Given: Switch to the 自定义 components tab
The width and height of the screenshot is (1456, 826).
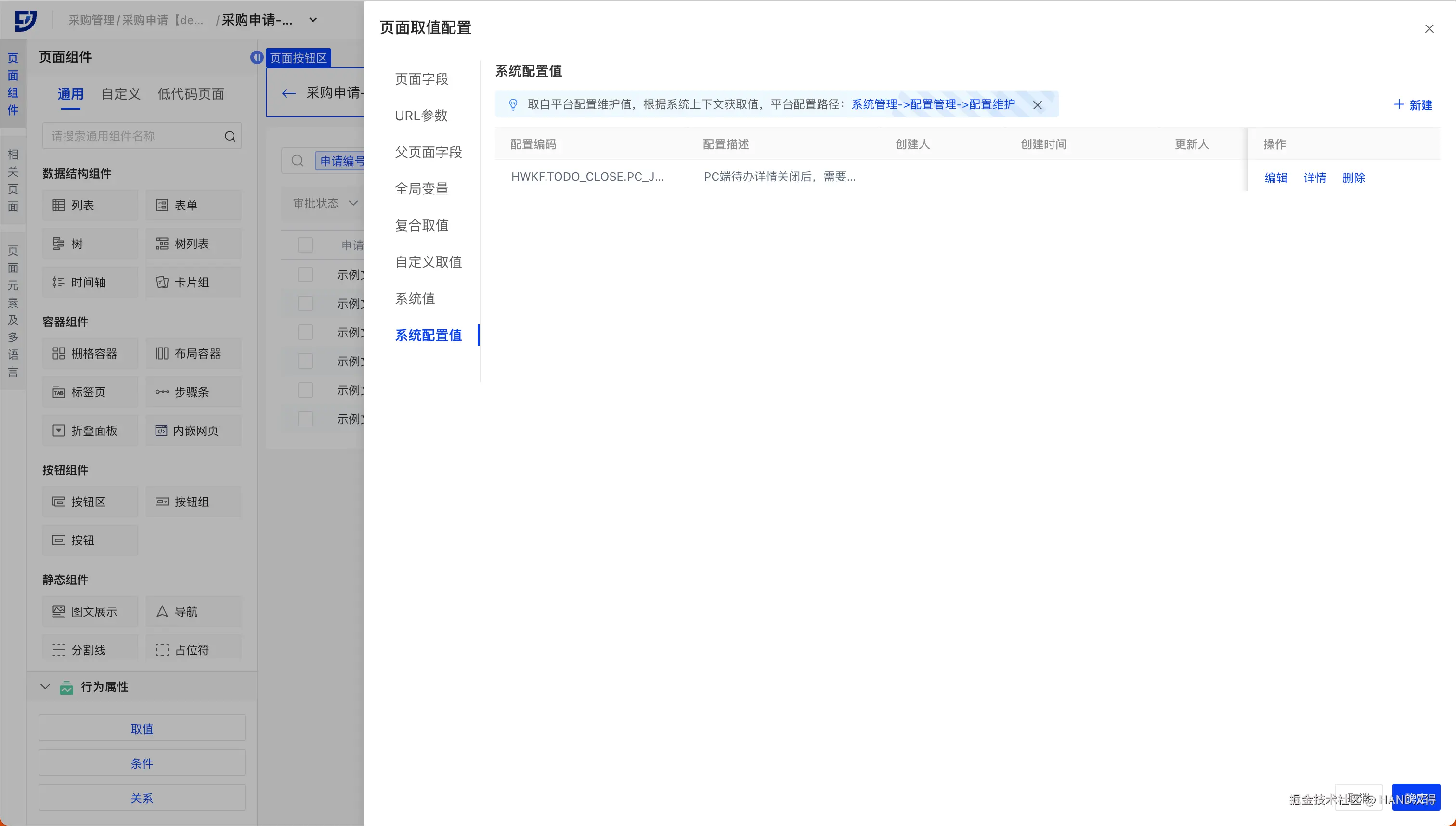Looking at the screenshot, I should pos(120,94).
